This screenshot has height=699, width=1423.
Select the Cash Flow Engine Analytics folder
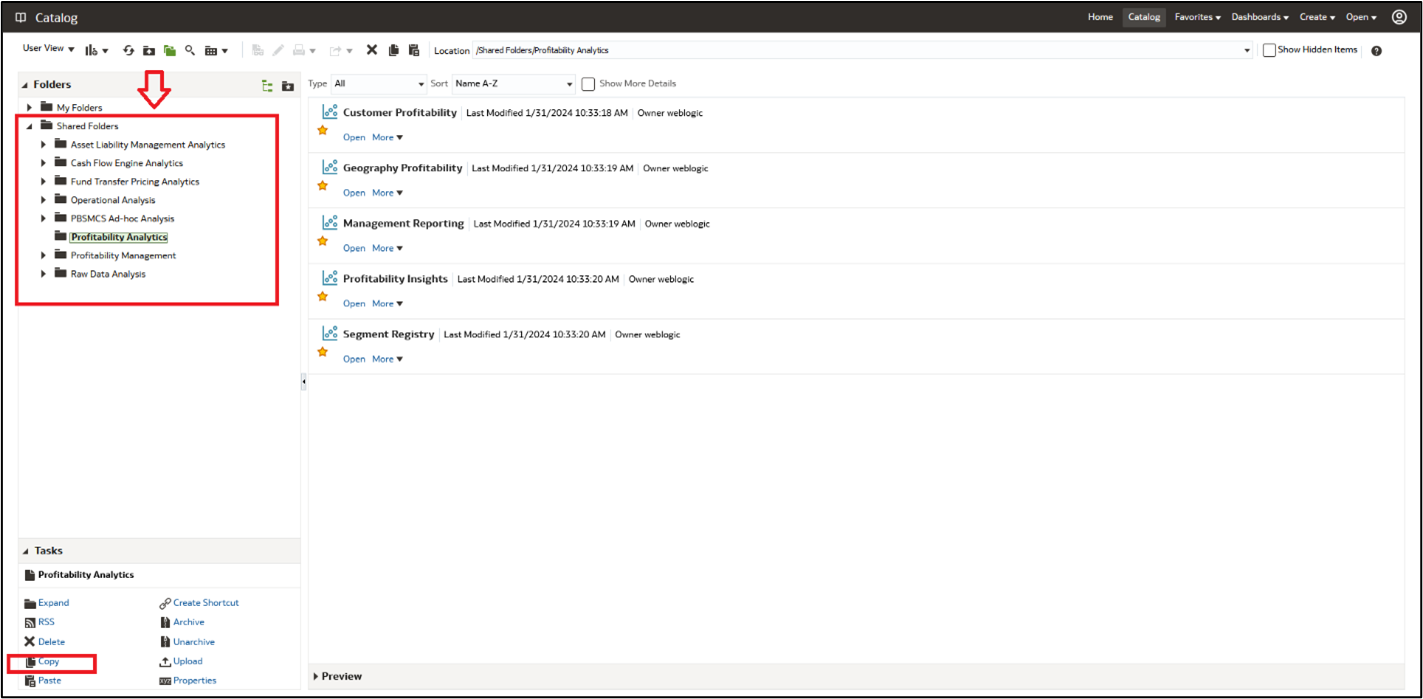coord(127,163)
